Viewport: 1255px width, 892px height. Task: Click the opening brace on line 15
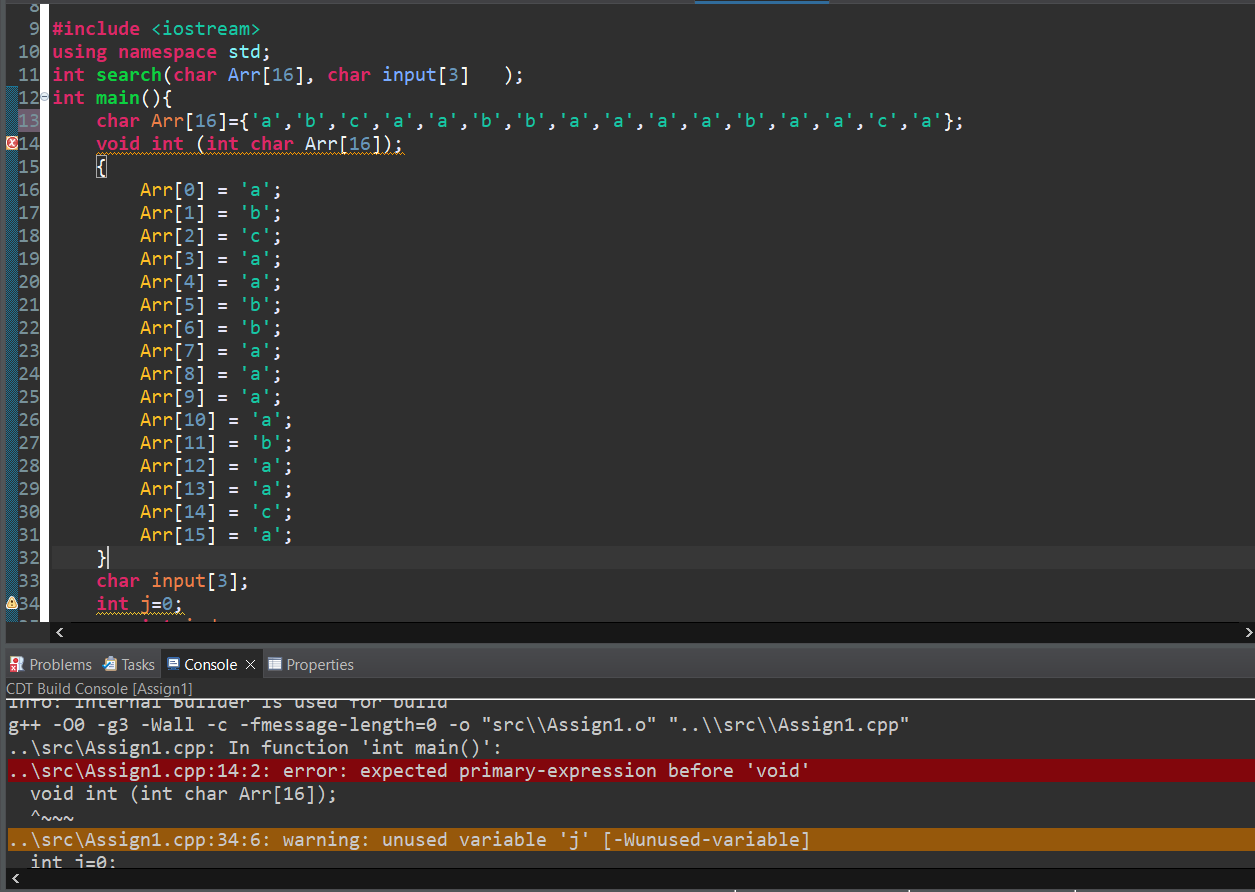click(x=101, y=167)
